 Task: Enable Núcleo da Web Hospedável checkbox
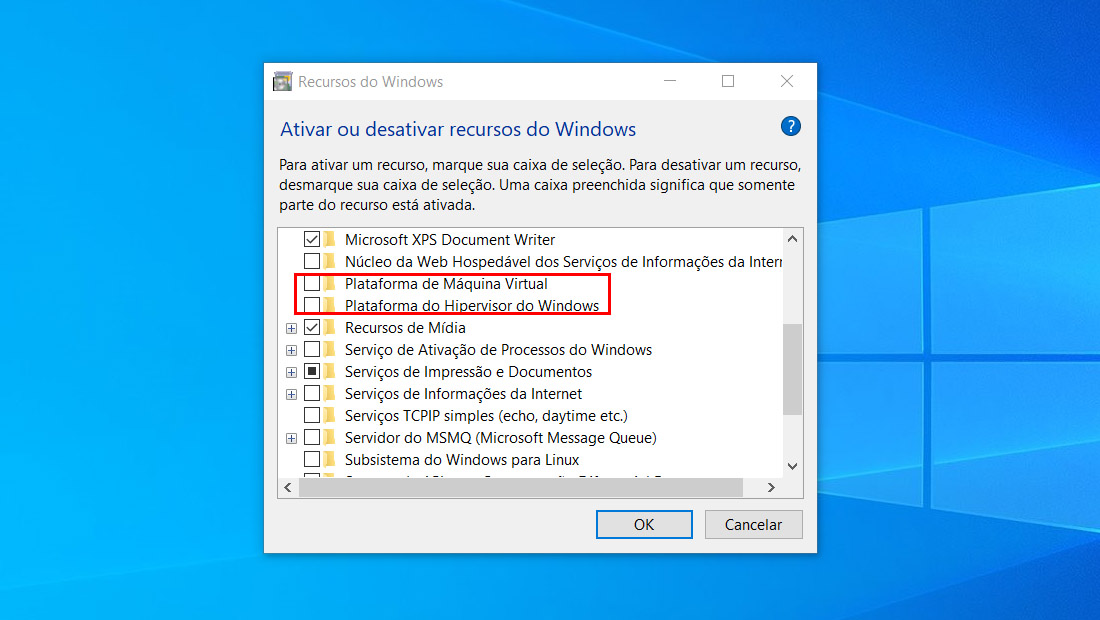(x=312, y=261)
